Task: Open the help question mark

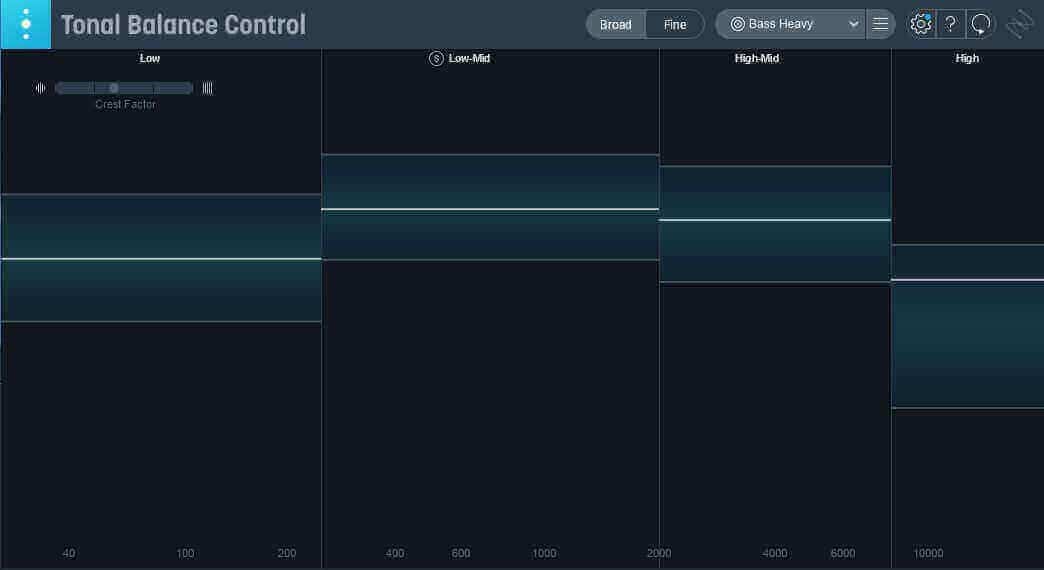Action: [x=950, y=24]
